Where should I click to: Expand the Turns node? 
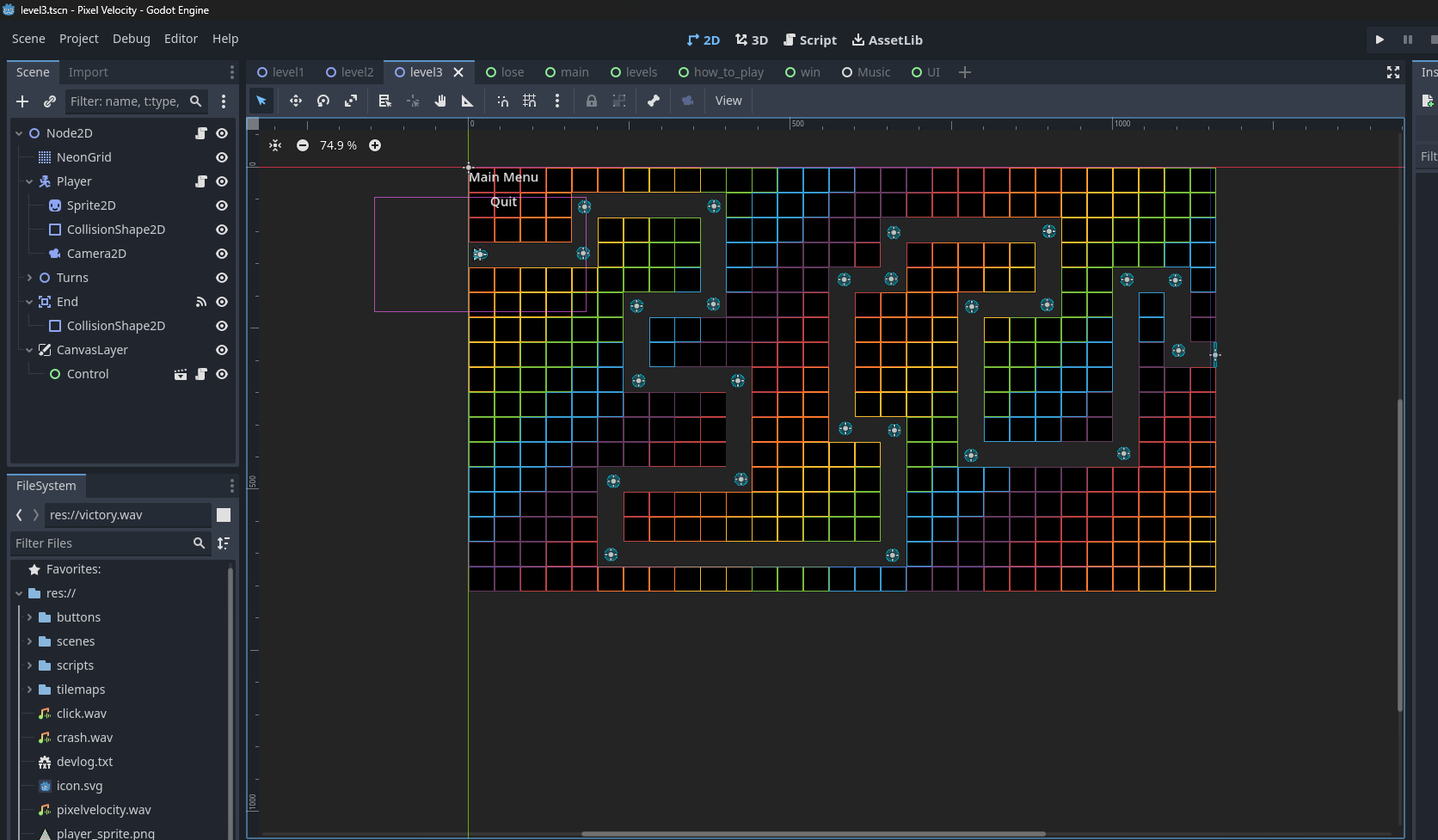tap(29, 278)
